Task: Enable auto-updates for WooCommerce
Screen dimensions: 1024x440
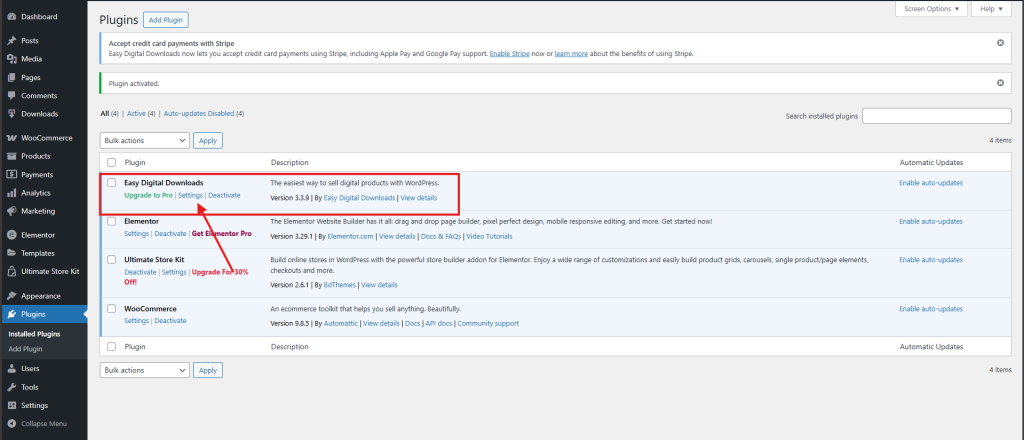Action: (931, 309)
